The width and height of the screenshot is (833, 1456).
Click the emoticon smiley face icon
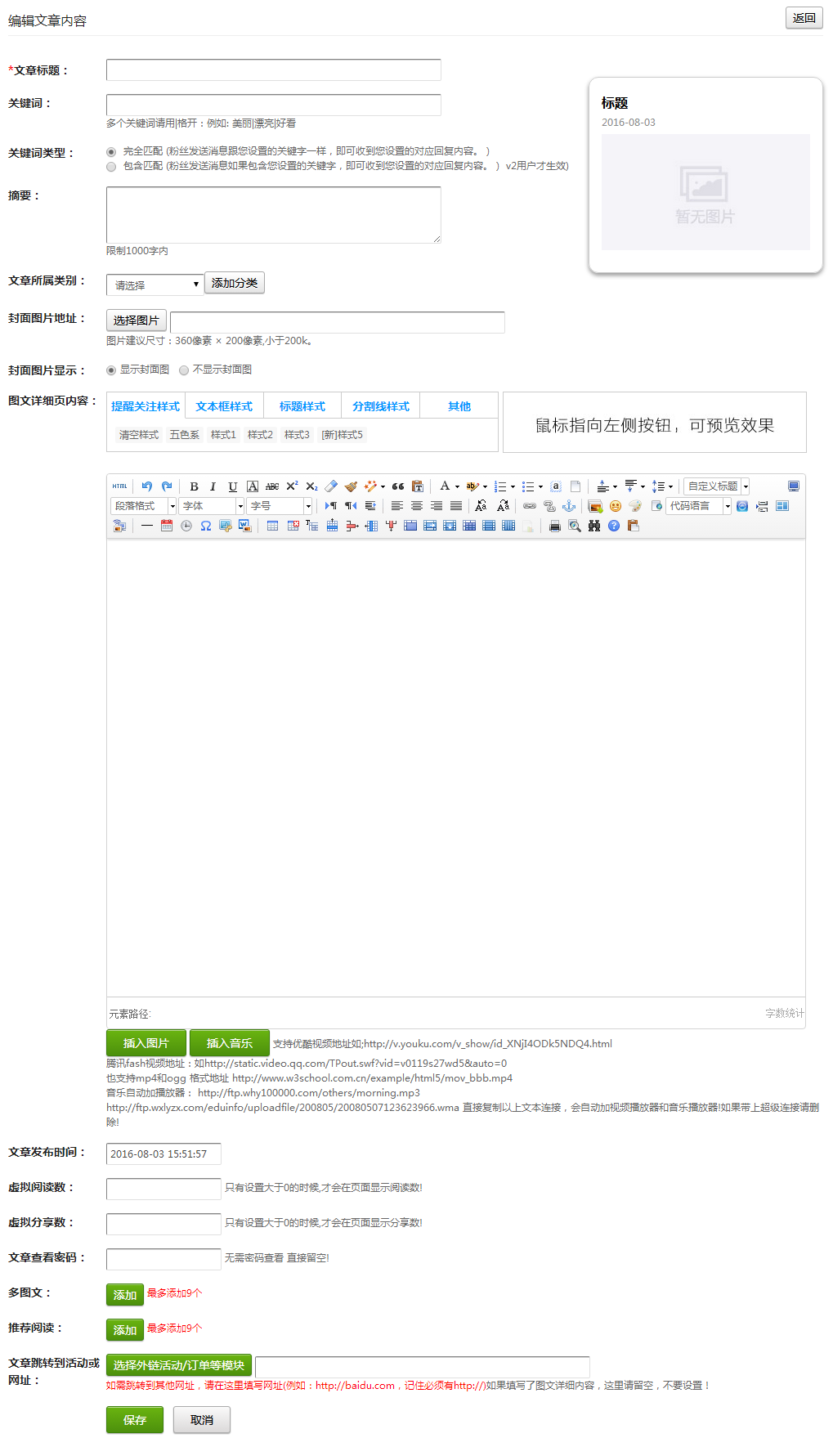click(x=616, y=507)
